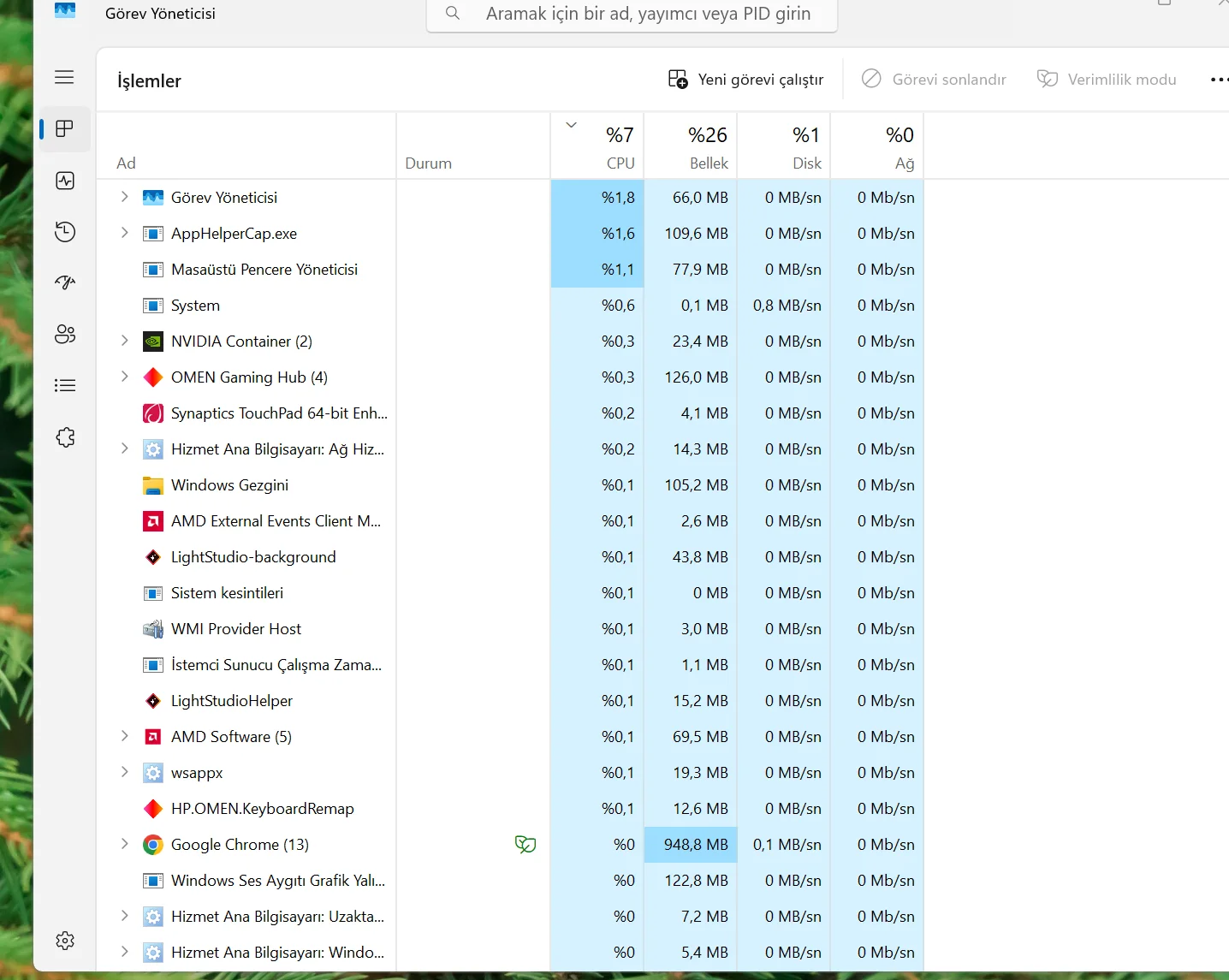Click the AMD Software process icon
This screenshot has width=1229, height=980.
point(153,737)
